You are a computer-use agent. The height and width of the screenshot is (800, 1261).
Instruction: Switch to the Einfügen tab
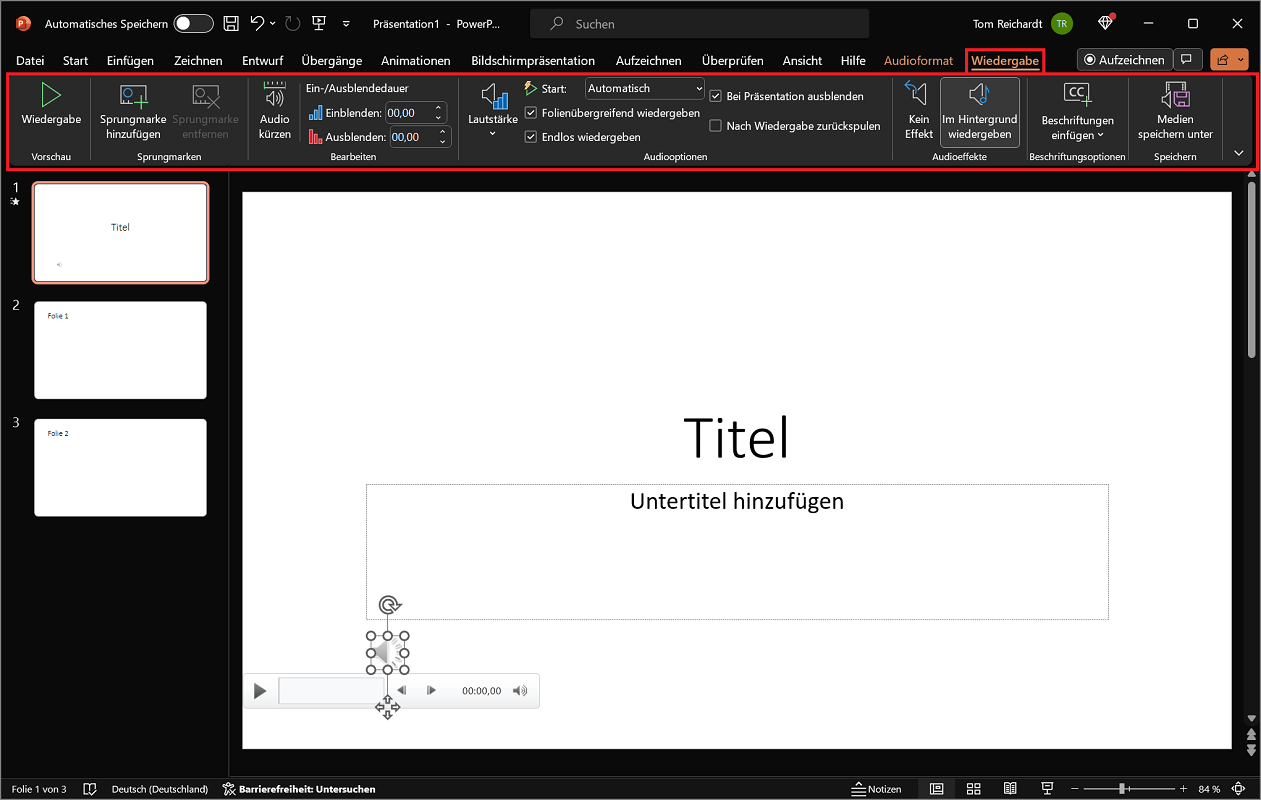130,61
